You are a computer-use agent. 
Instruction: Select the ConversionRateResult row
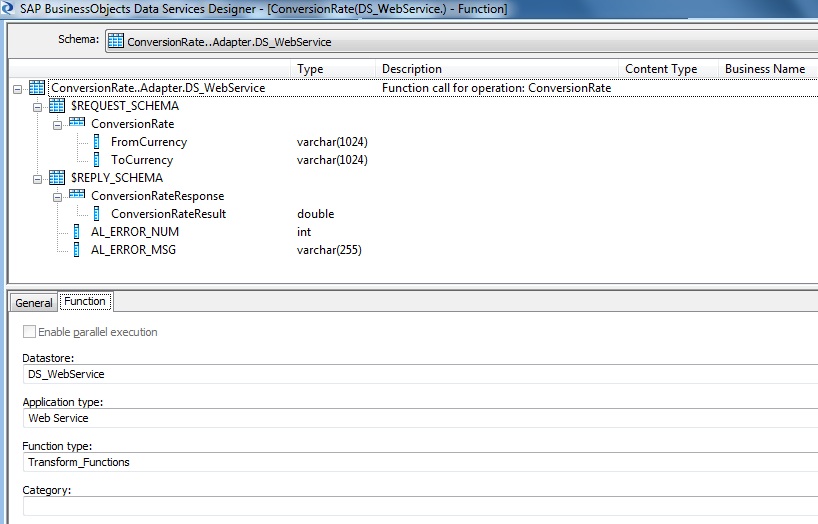point(169,214)
